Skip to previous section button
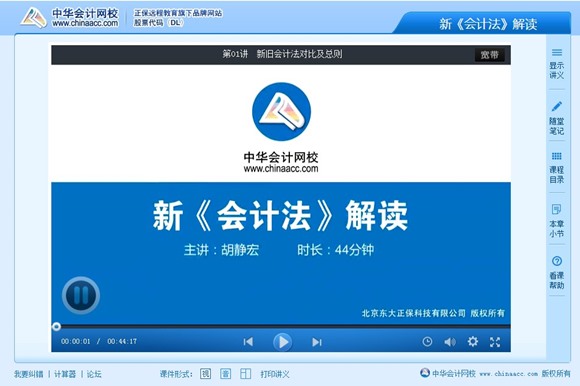Screen dimensions: 580x386 pyautogui.click(x=248, y=342)
